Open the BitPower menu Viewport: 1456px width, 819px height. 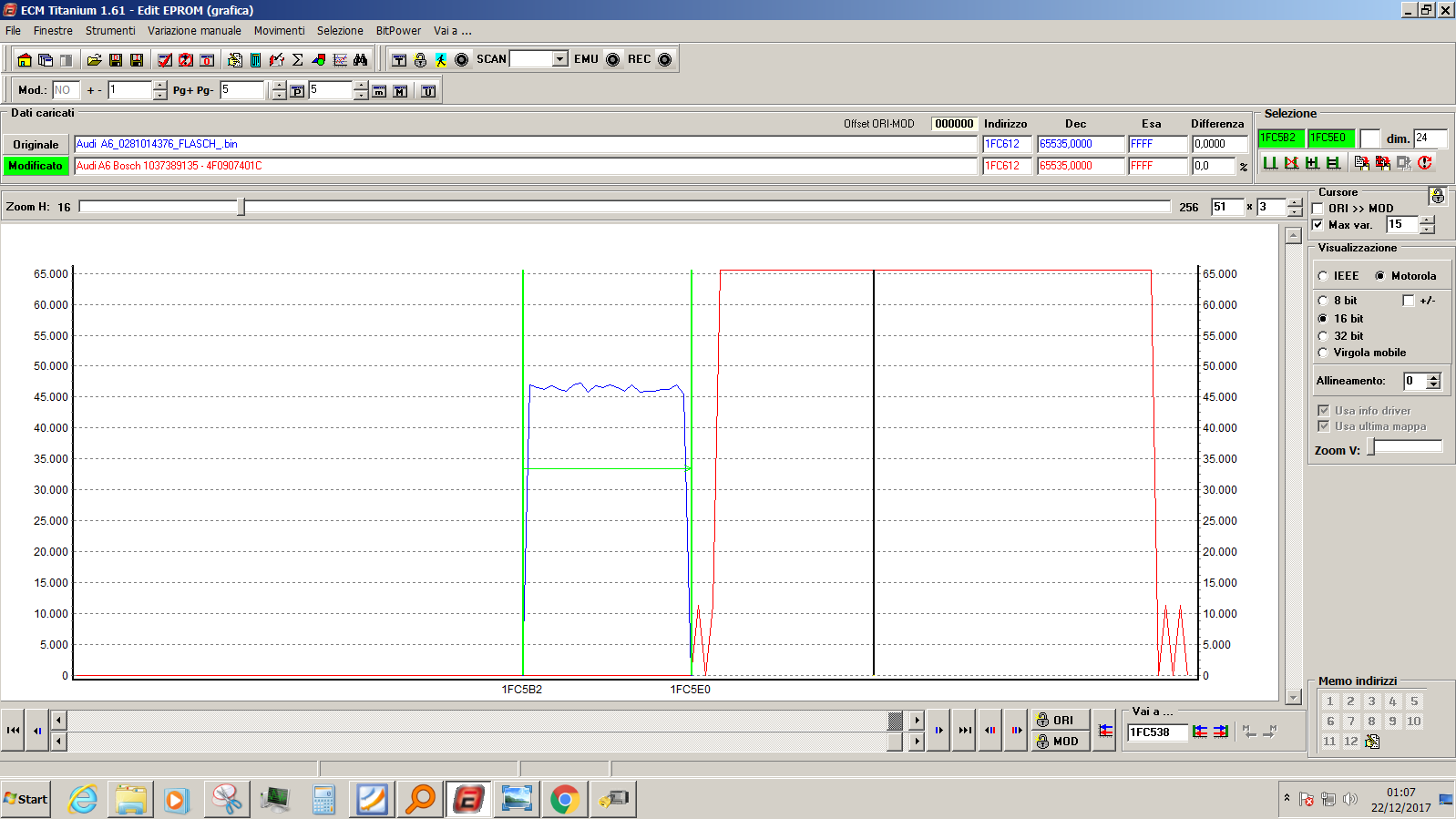[398, 31]
